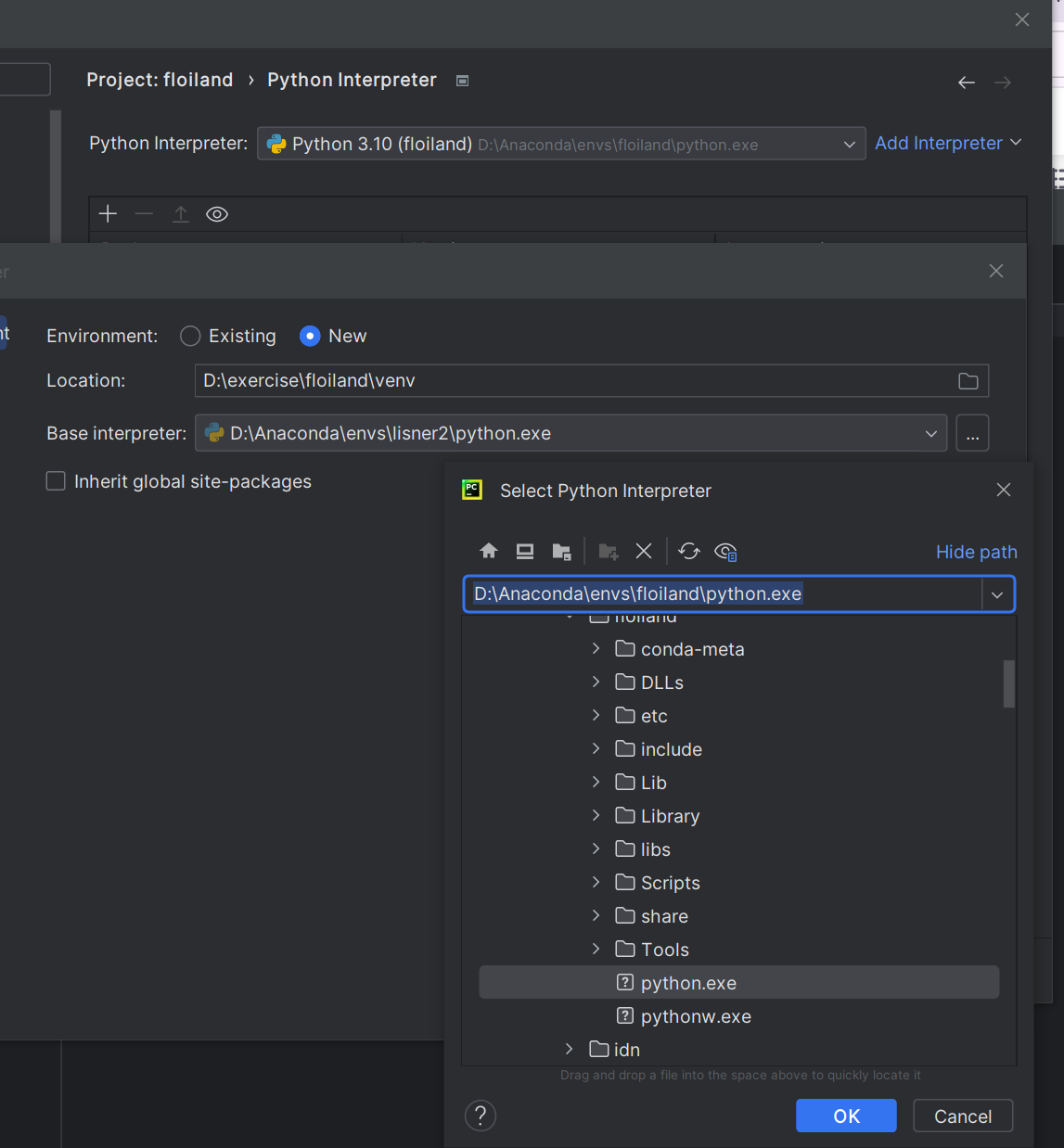Toggle show early releases eye icon

(x=217, y=214)
